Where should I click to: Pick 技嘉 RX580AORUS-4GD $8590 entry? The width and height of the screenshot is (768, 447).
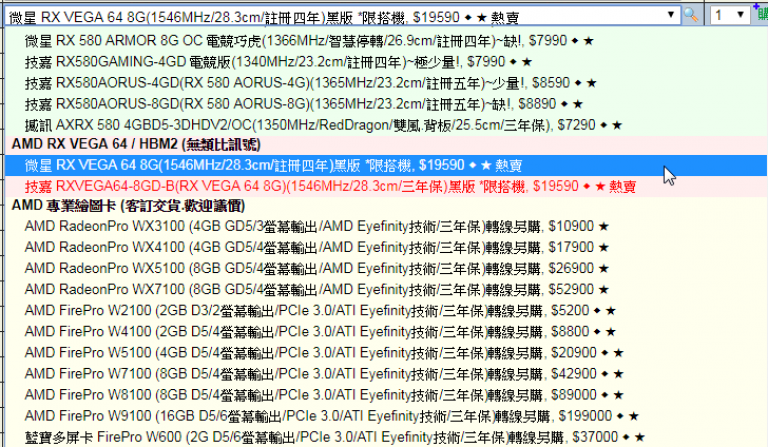point(386,83)
